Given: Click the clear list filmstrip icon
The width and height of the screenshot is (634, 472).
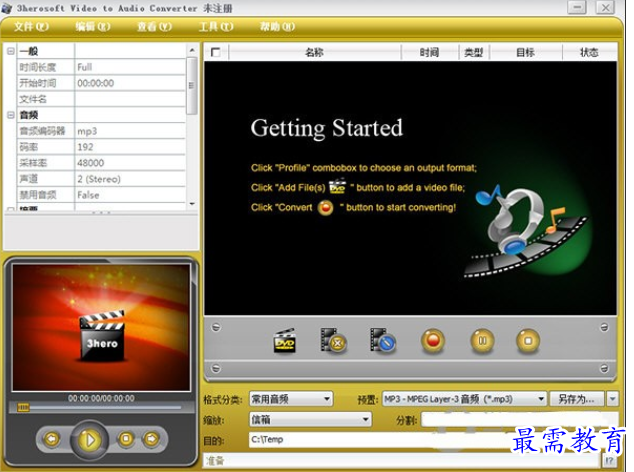Looking at the screenshot, I should (383, 341).
